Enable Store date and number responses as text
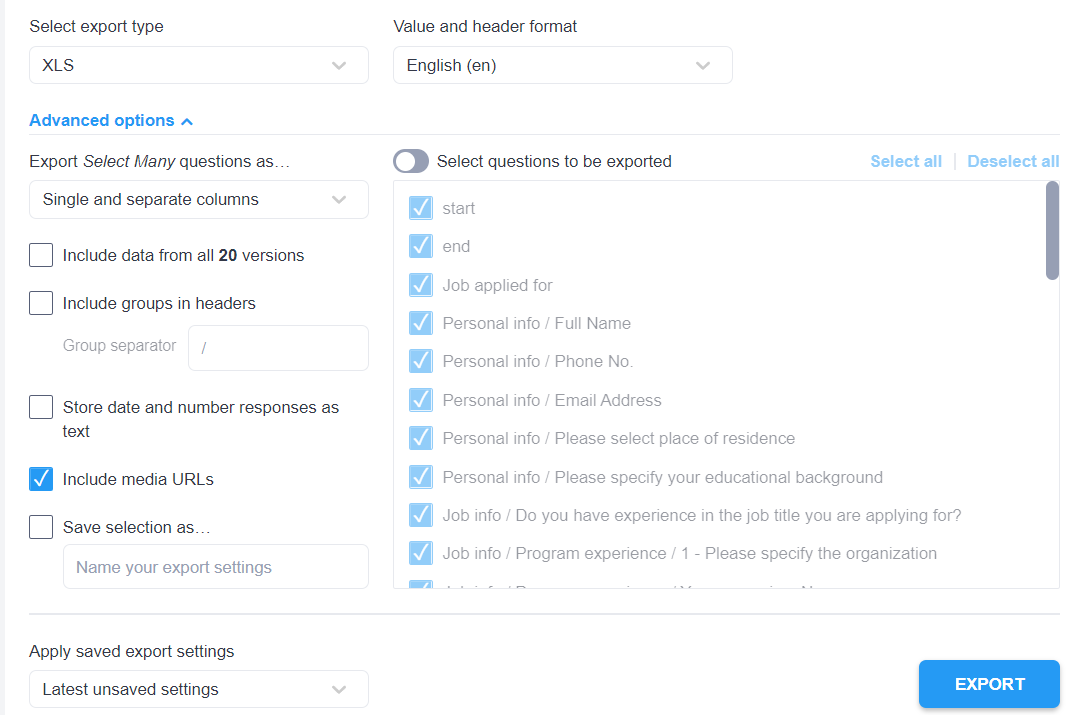Screen dimensions: 1083x715 41,407
